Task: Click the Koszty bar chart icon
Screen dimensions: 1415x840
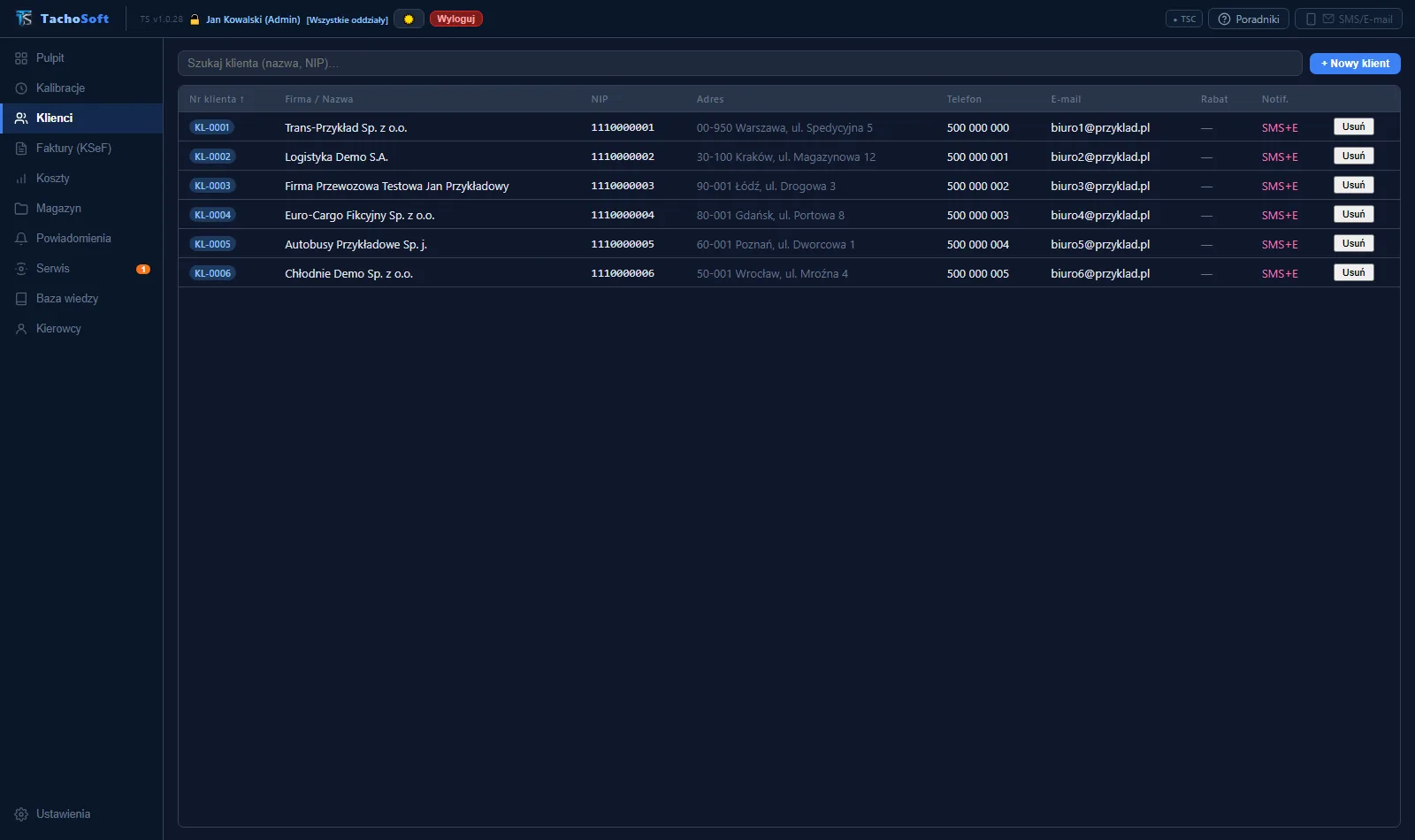Action: (x=21, y=179)
